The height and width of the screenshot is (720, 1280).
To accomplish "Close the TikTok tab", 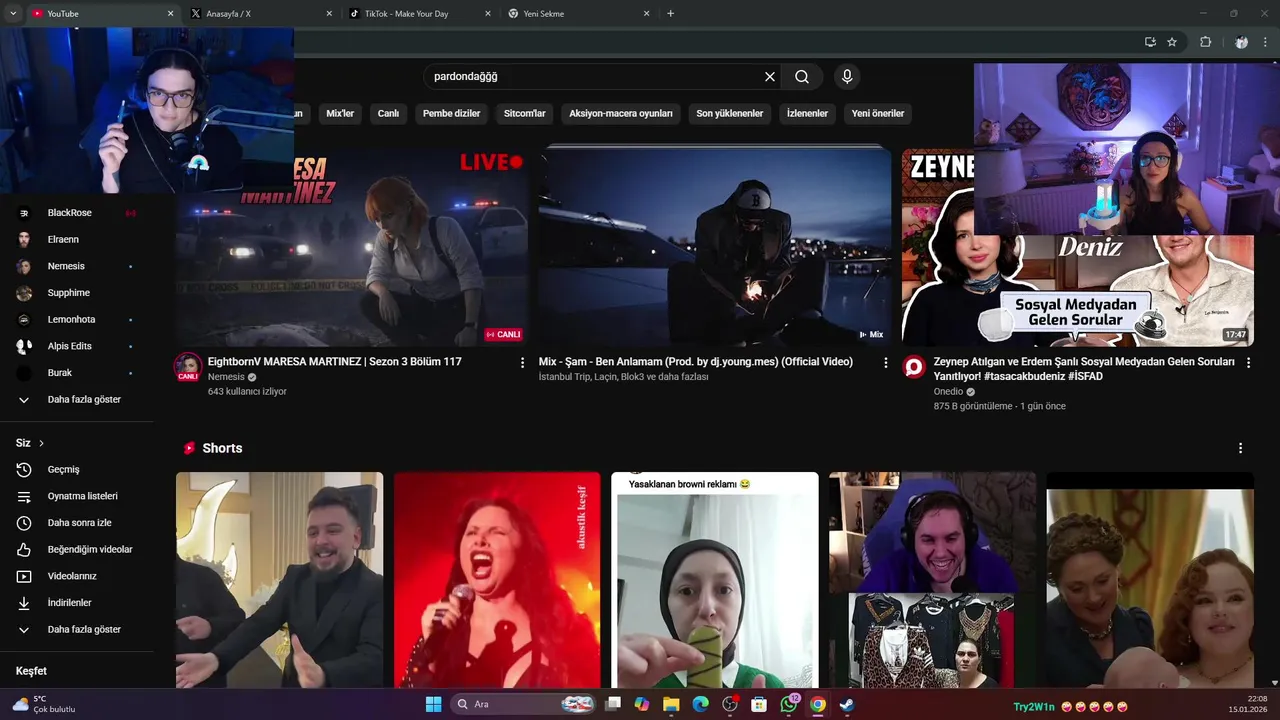I will (488, 14).
